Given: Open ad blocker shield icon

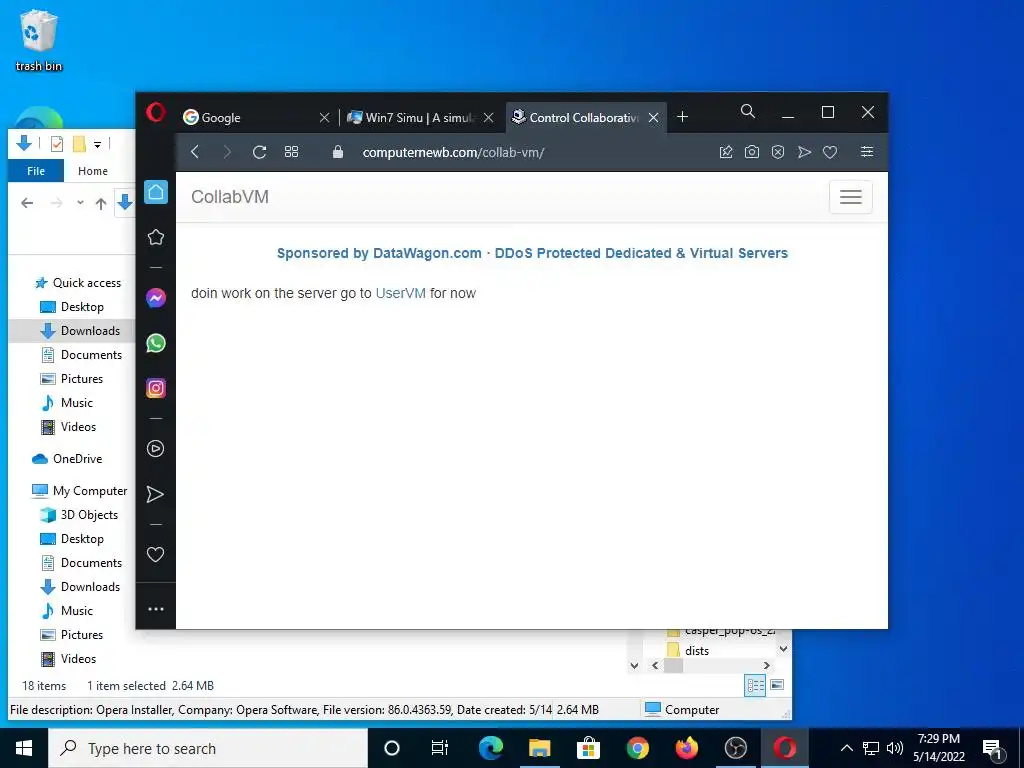Looking at the screenshot, I should (x=778, y=152).
